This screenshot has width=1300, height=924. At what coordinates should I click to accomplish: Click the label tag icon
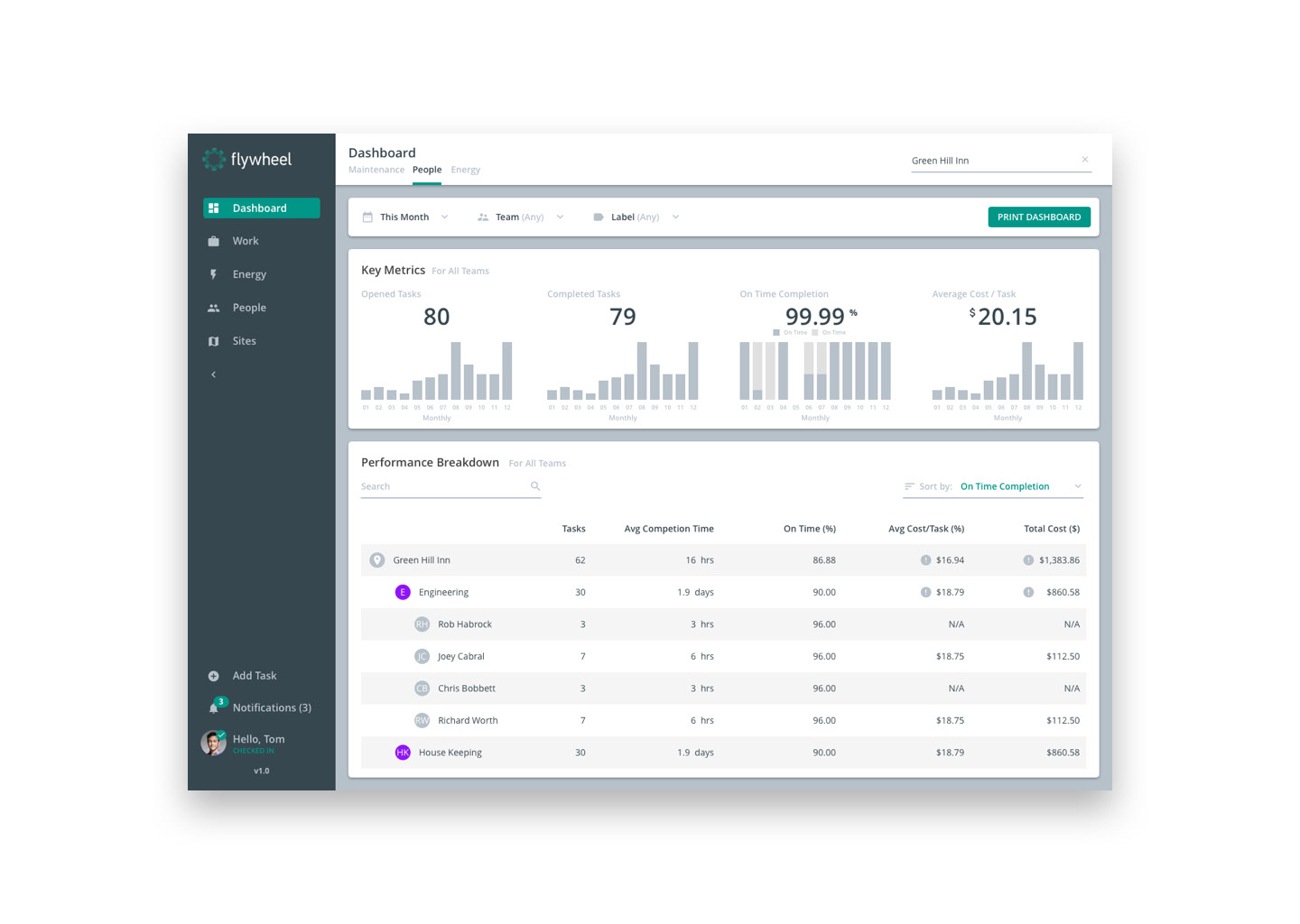tap(598, 217)
